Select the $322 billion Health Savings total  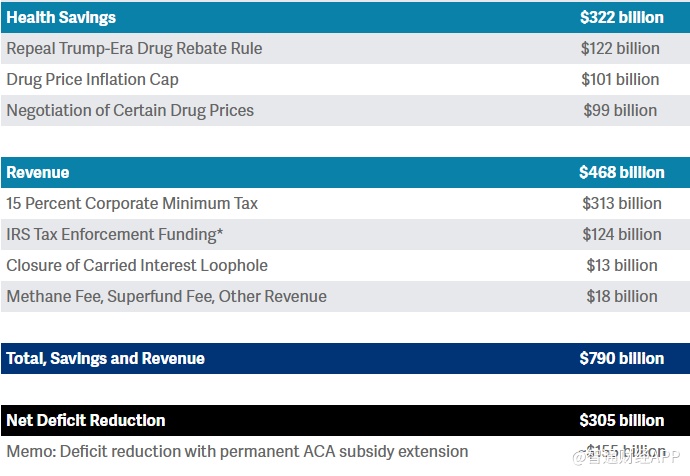tap(621, 17)
